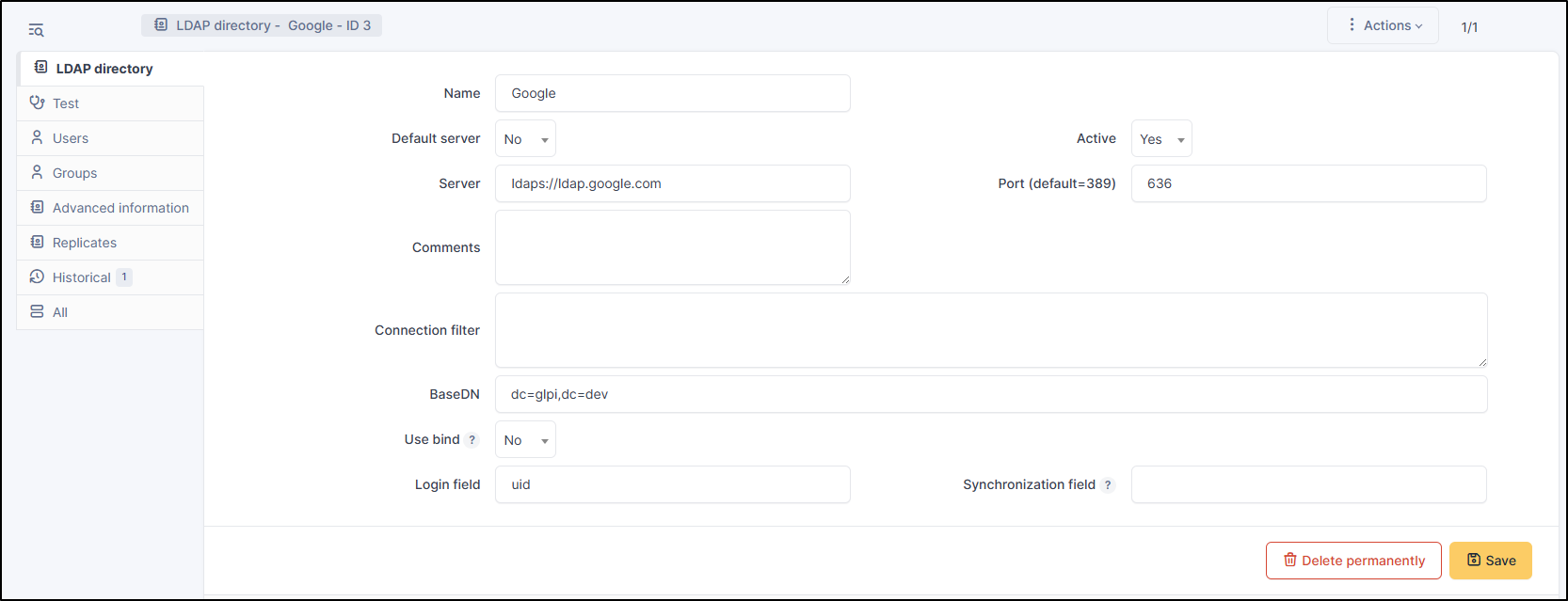Click the stethoscope icon beside Test
The image size is (1568, 601).
[x=38, y=103]
